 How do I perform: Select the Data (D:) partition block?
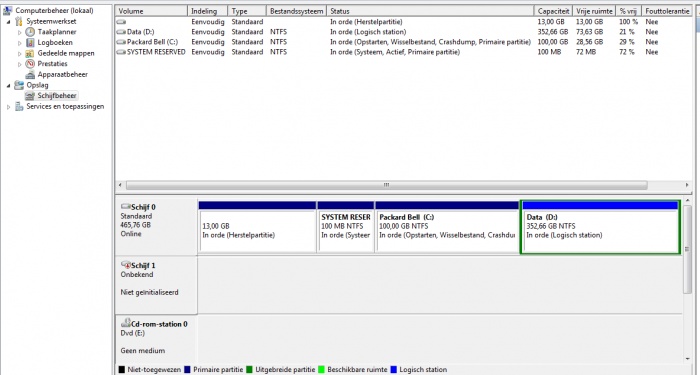pyautogui.click(x=600, y=227)
